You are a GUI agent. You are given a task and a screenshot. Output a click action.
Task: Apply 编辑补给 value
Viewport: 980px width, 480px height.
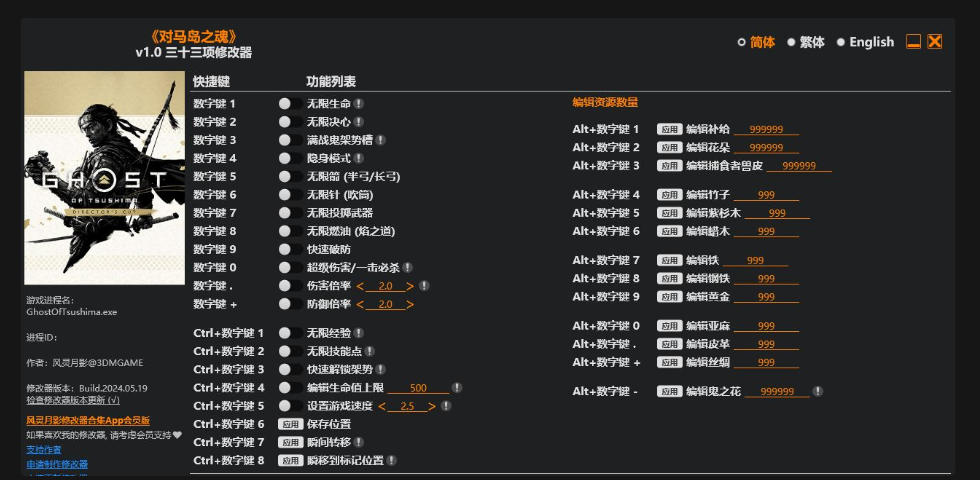(669, 129)
